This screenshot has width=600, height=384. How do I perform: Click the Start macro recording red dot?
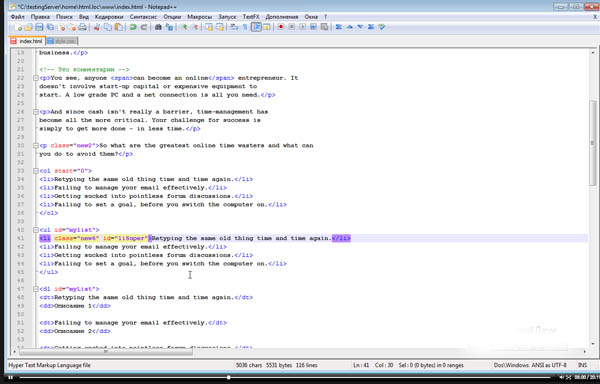tap(281, 27)
